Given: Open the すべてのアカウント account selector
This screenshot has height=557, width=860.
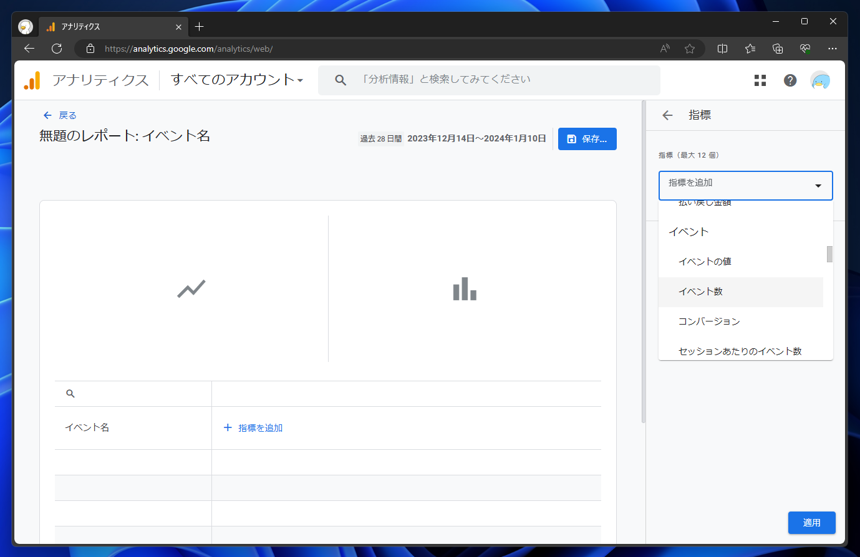Looking at the screenshot, I should click(237, 79).
